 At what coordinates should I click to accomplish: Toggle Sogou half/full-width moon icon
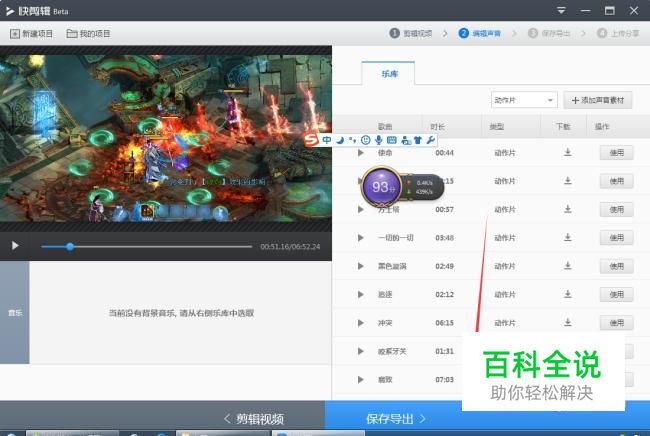(340, 140)
